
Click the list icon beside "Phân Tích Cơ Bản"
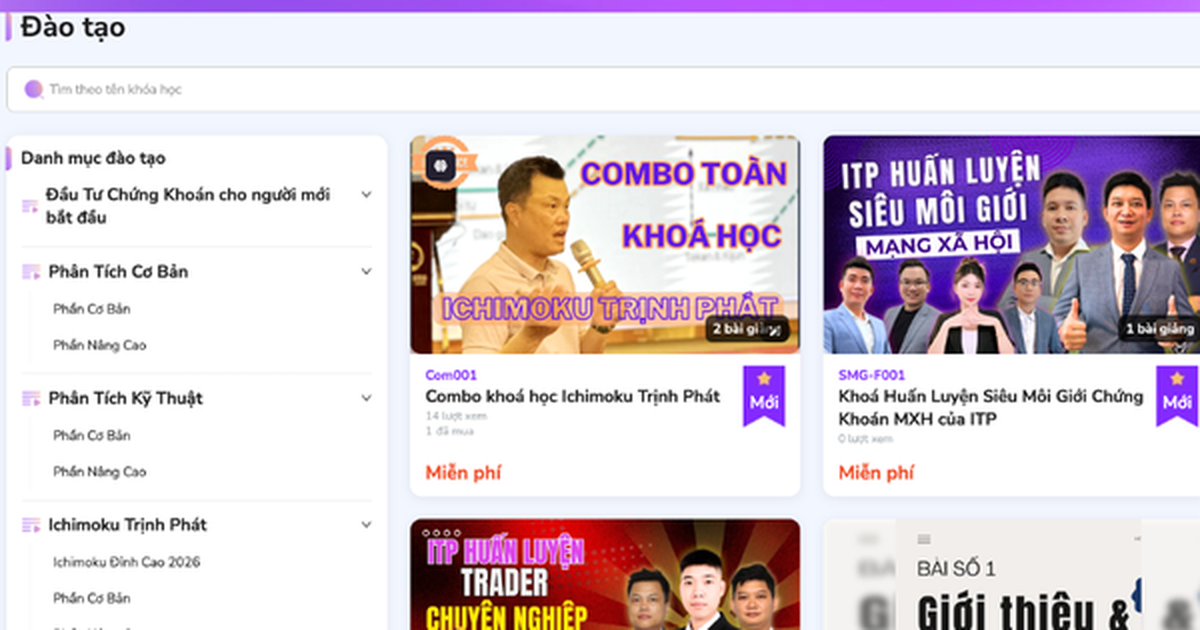pyautogui.click(x=30, y=271)
